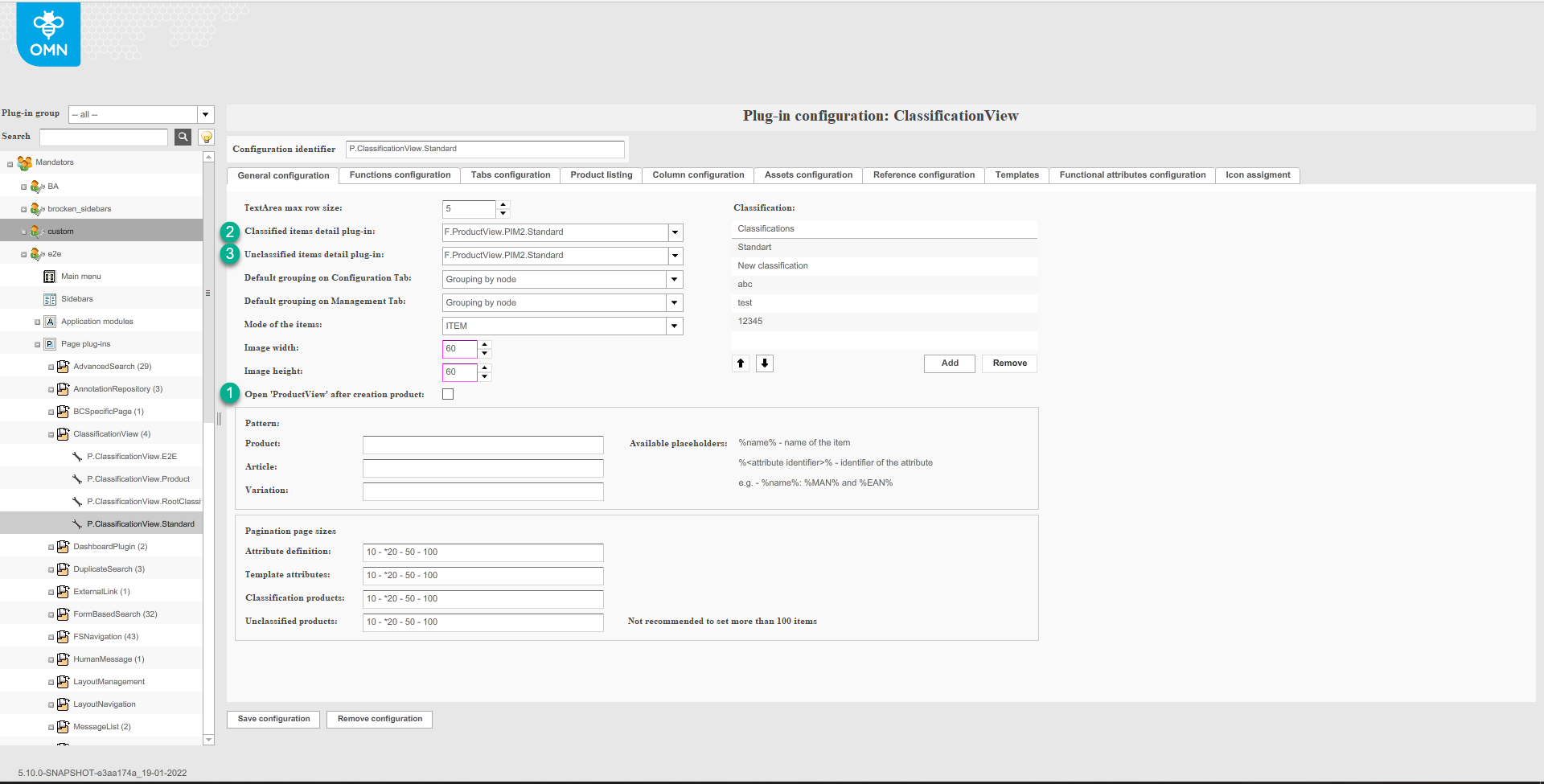This screenshot has height=784, width=1544.
Task: Click the Save configuration button
Action: 273,719
